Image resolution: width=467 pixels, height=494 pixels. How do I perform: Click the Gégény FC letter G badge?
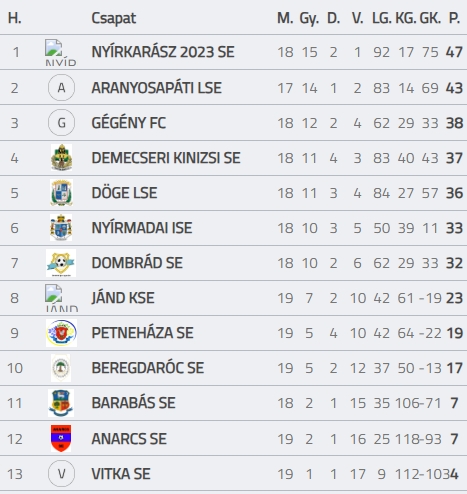click(x=61, y=123)
